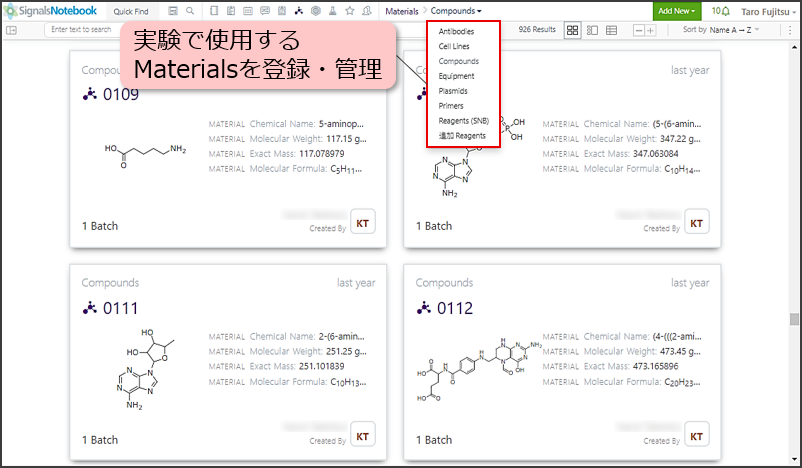Click the Quick Find button
This screenshot has width=802, height=468.
(129, 11)
